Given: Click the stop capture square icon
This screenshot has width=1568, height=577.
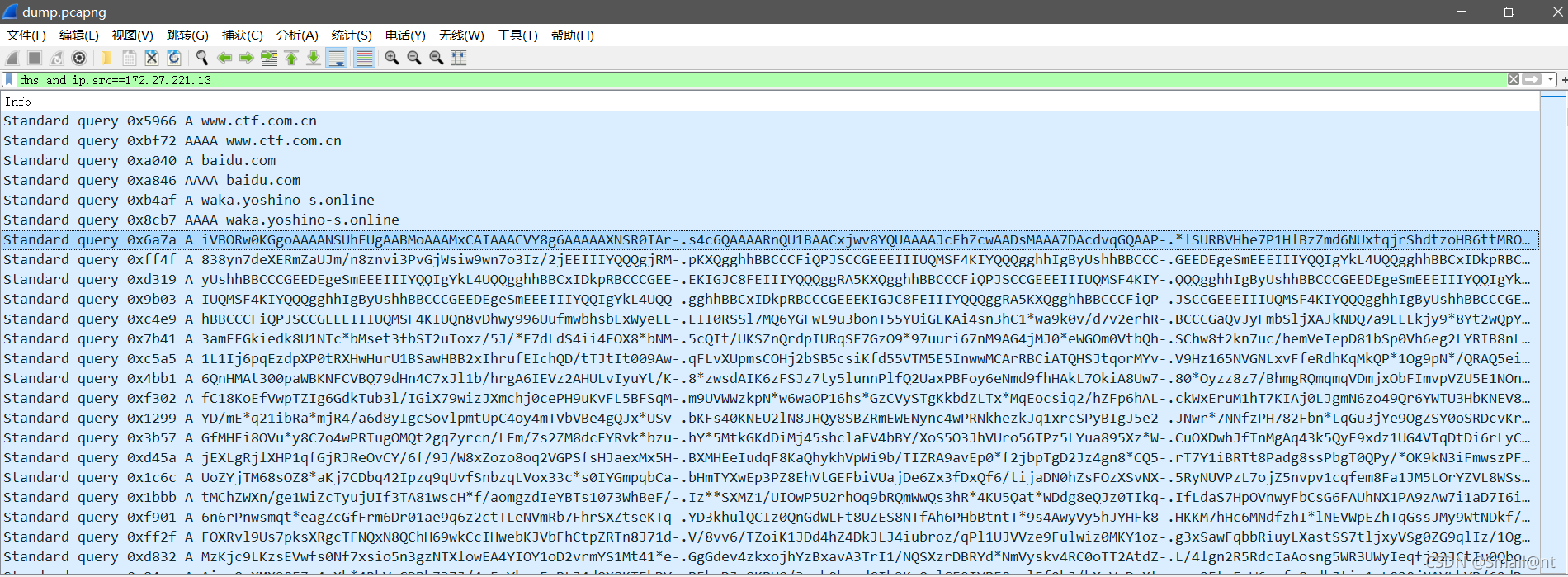Looking at the screenshot, I should click(35, 58).
